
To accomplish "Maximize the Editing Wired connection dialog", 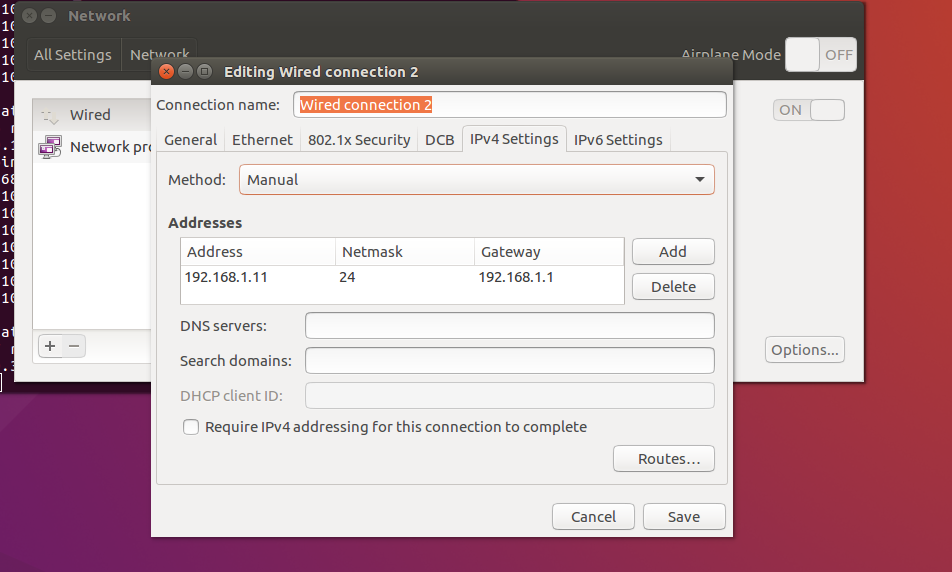I will coord(205,72).
